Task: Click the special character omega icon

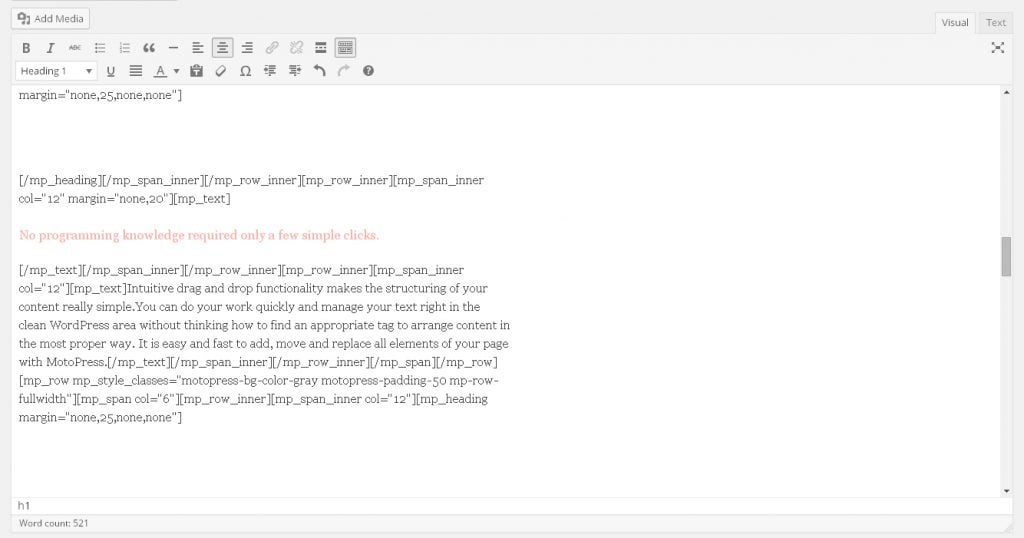Action: click(246, 71)
